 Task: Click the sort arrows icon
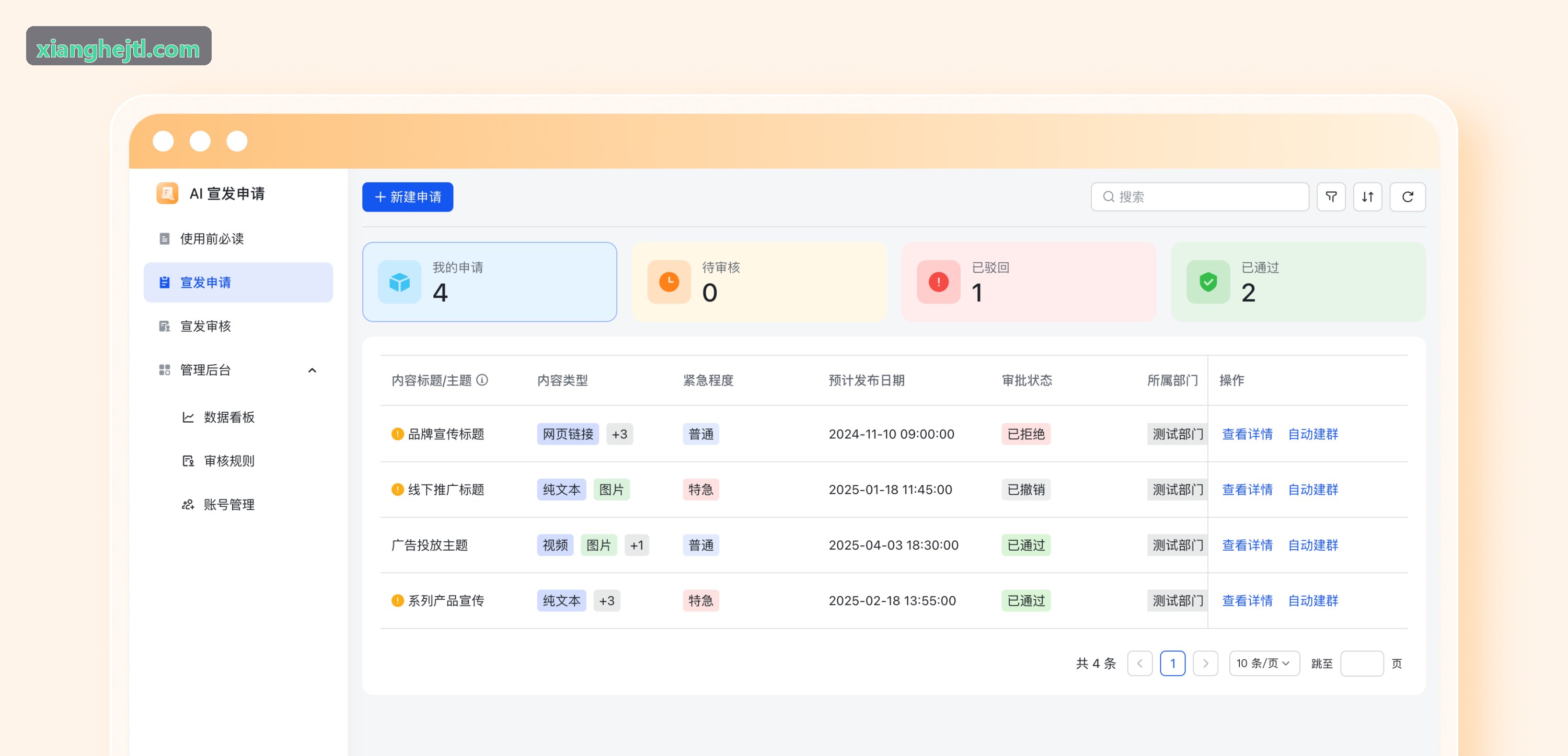1367,196
